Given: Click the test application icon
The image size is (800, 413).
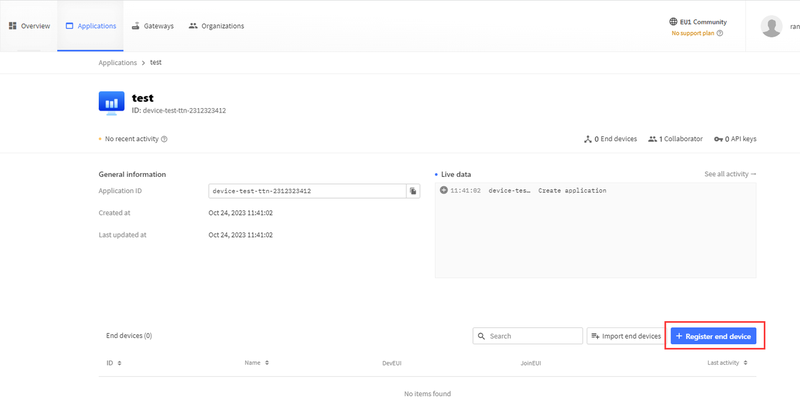Looking at the screenshot, I should click(110, 103).
